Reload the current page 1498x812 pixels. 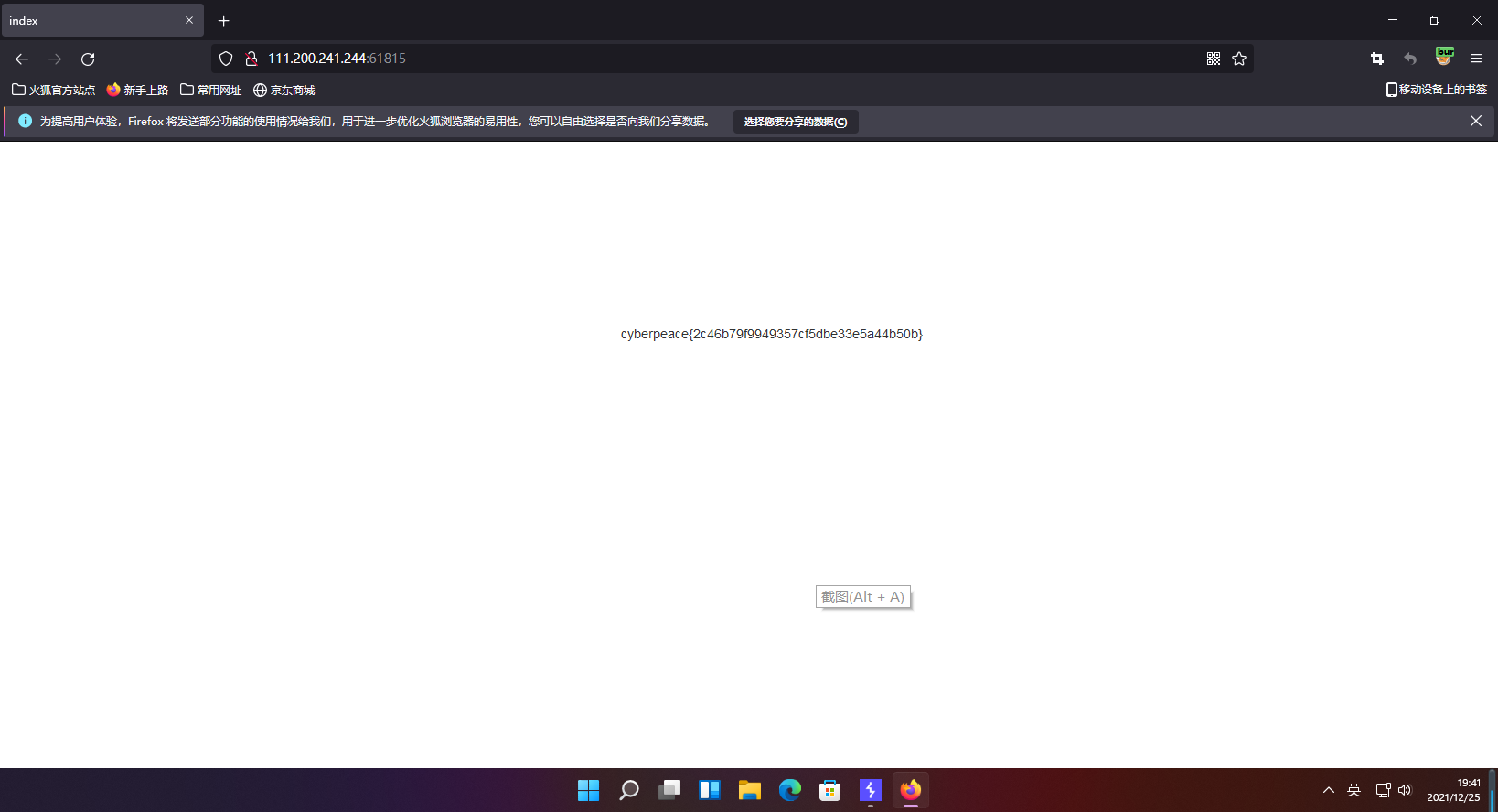(x=88, y=59)
